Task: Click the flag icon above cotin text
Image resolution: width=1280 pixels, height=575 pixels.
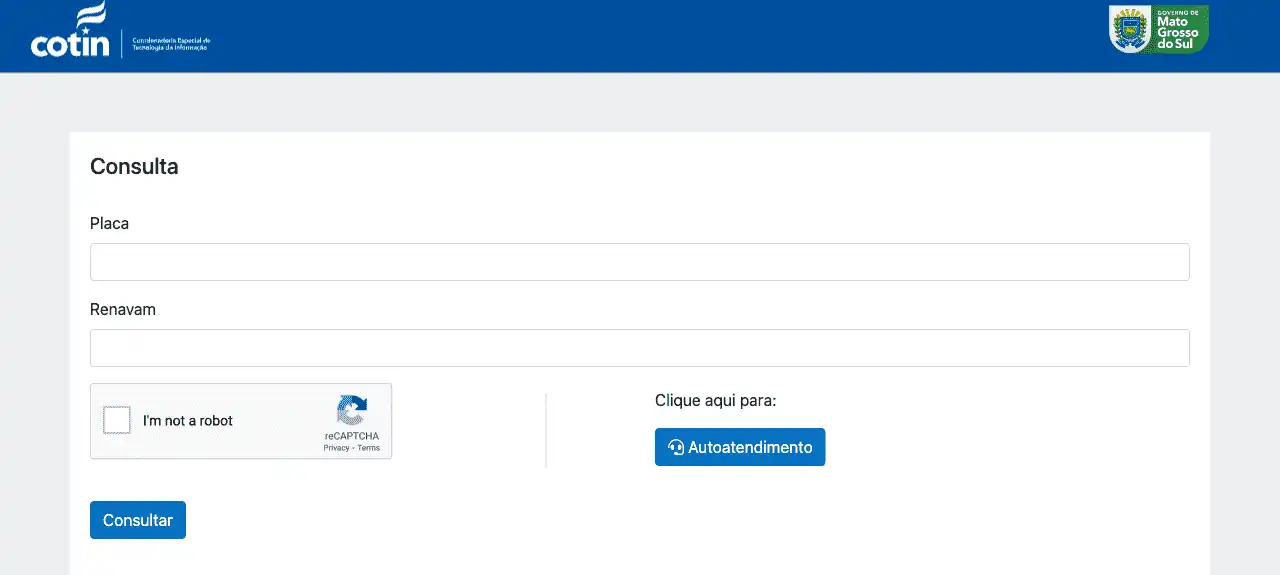Action: click(x=91, y=16)
